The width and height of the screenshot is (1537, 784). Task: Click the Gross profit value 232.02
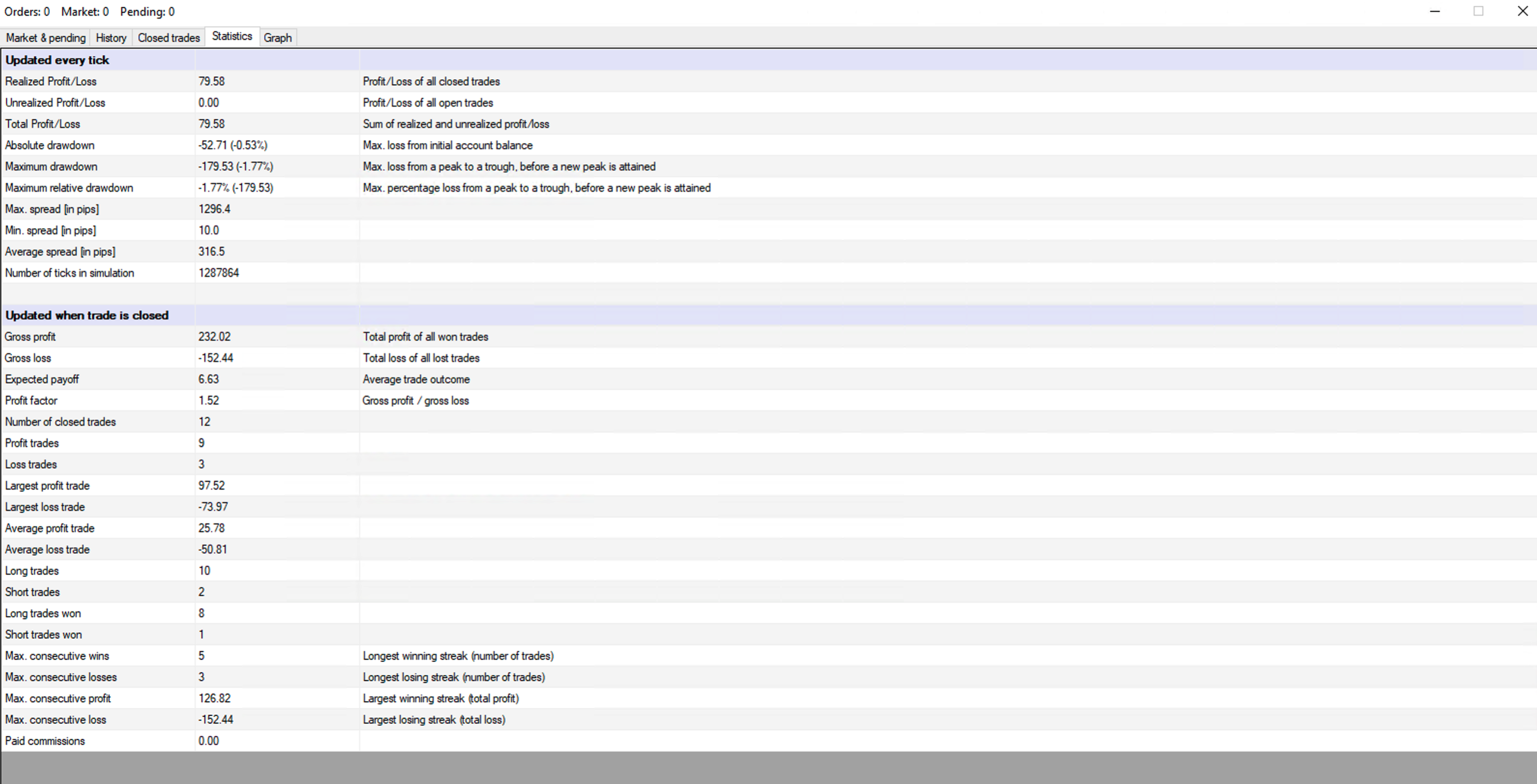(x=214, y=337)
